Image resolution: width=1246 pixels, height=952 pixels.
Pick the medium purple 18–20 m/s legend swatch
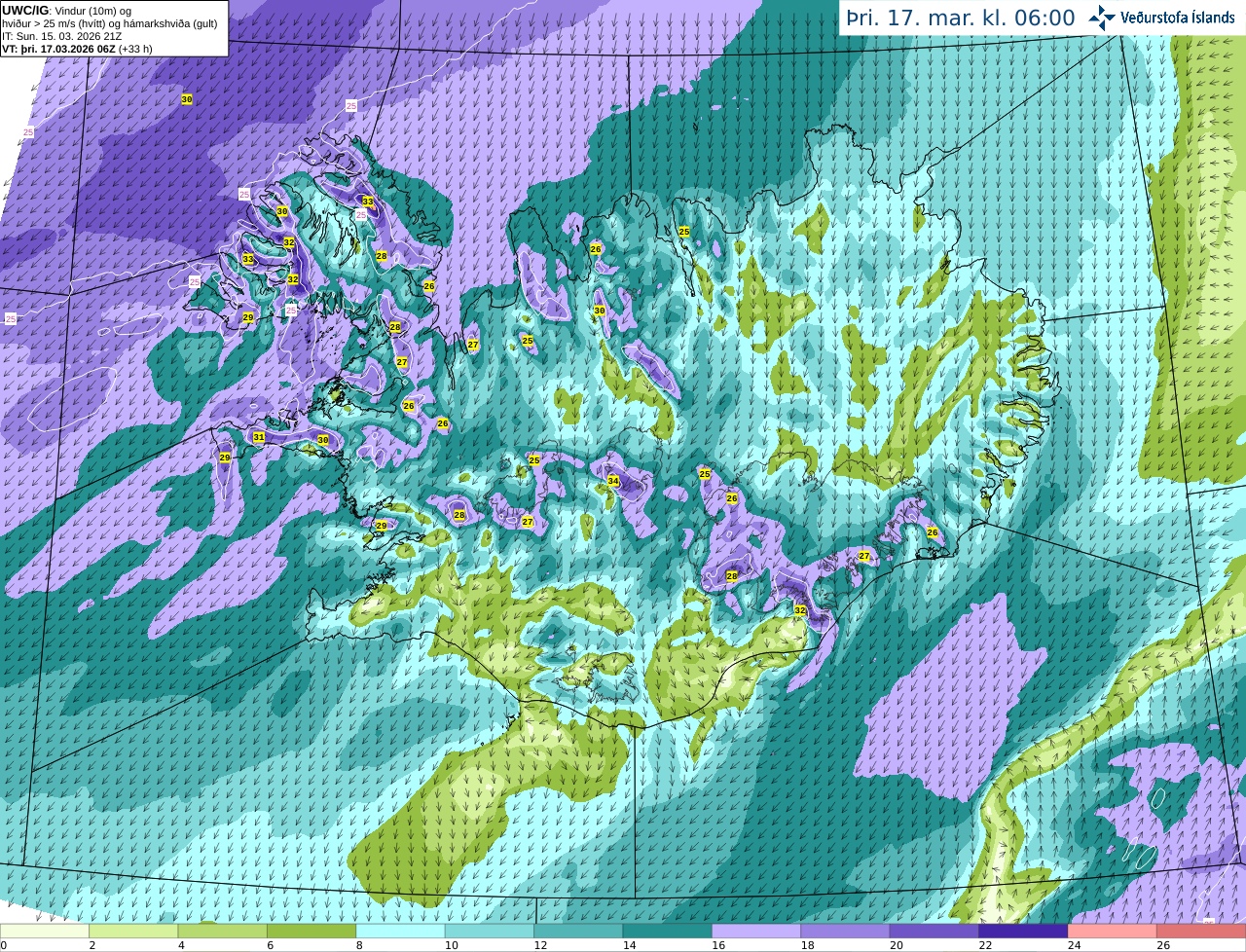[845, 931]
